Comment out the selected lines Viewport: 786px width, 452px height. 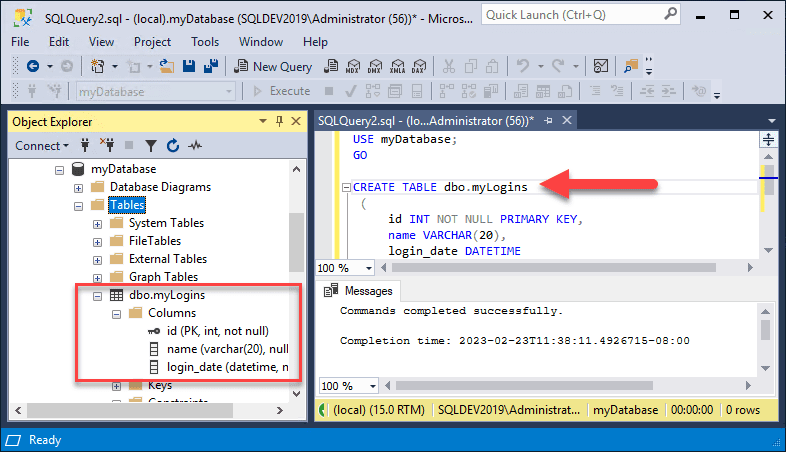pos(595,91)
